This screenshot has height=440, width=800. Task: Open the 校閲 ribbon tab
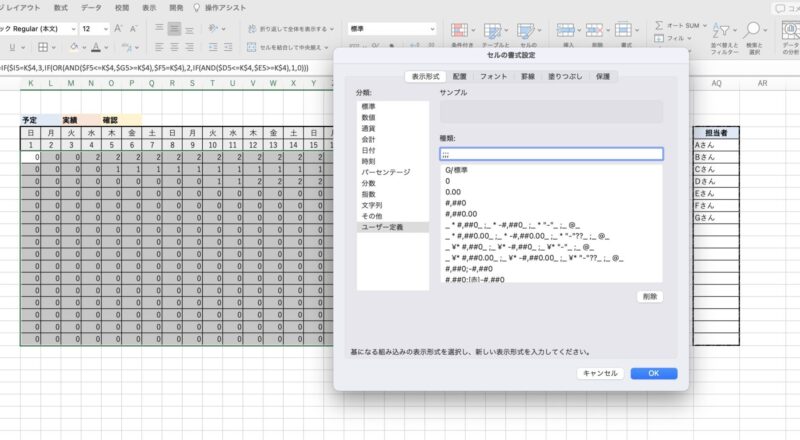tap(122, 8)
